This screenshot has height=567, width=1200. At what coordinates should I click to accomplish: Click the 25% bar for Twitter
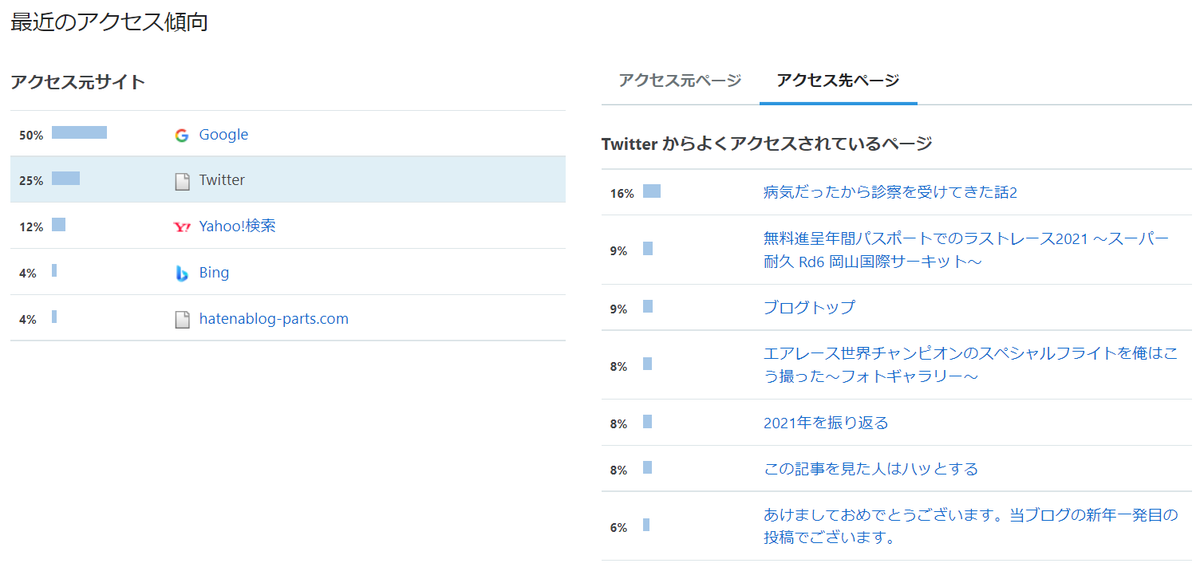click(66, 178)
